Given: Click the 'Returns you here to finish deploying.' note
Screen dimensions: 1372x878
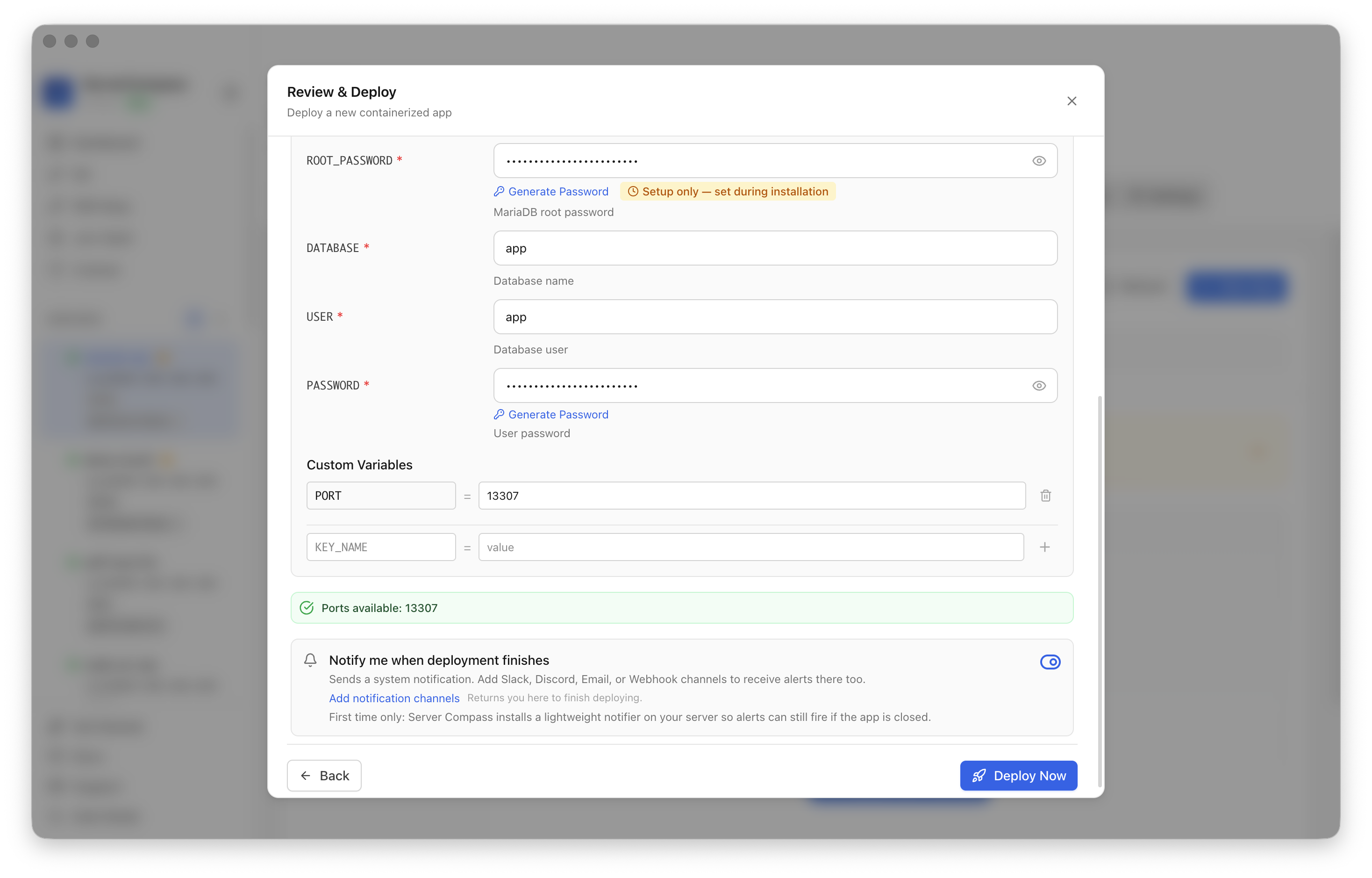Looking at the screenshot, I should tap(554, 698).
